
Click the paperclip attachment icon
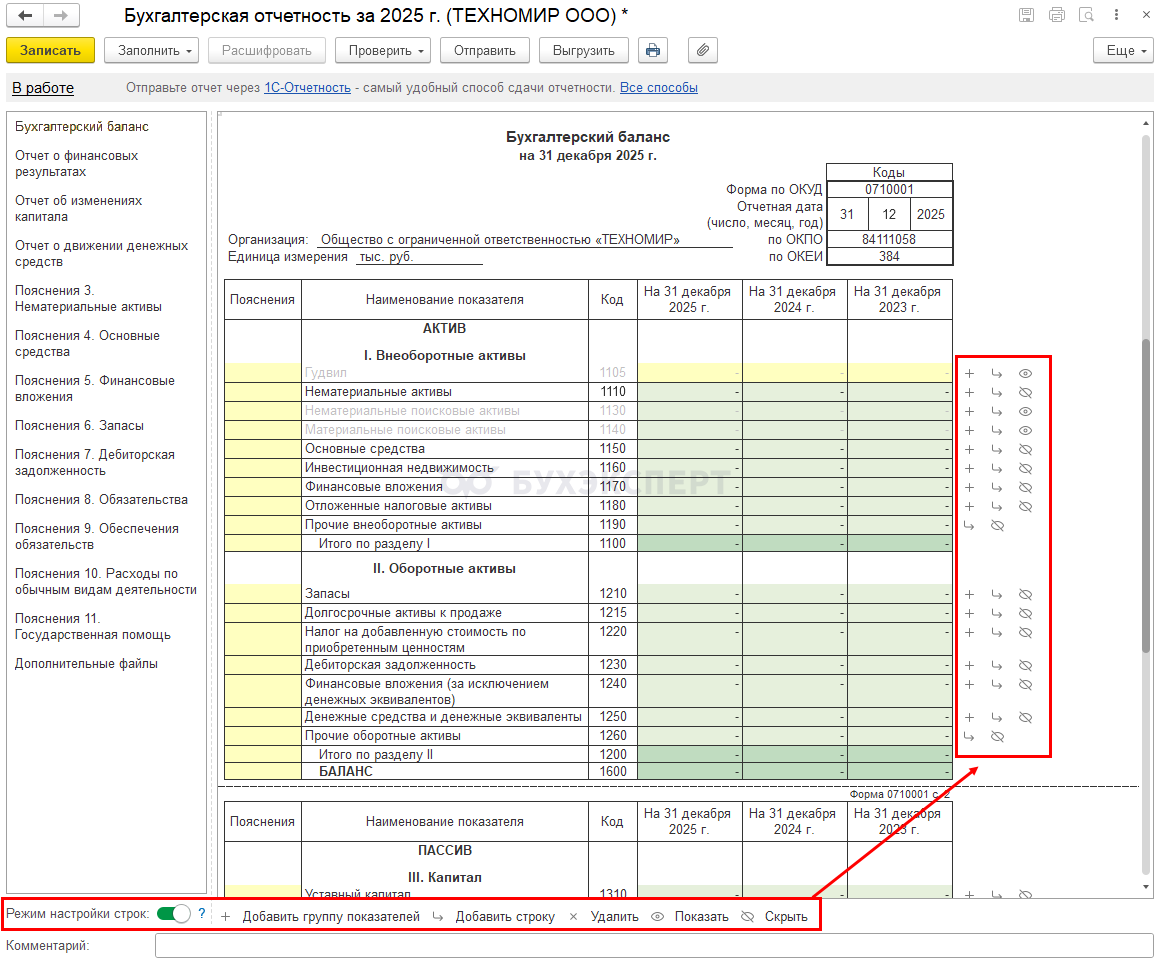(703, 51)
